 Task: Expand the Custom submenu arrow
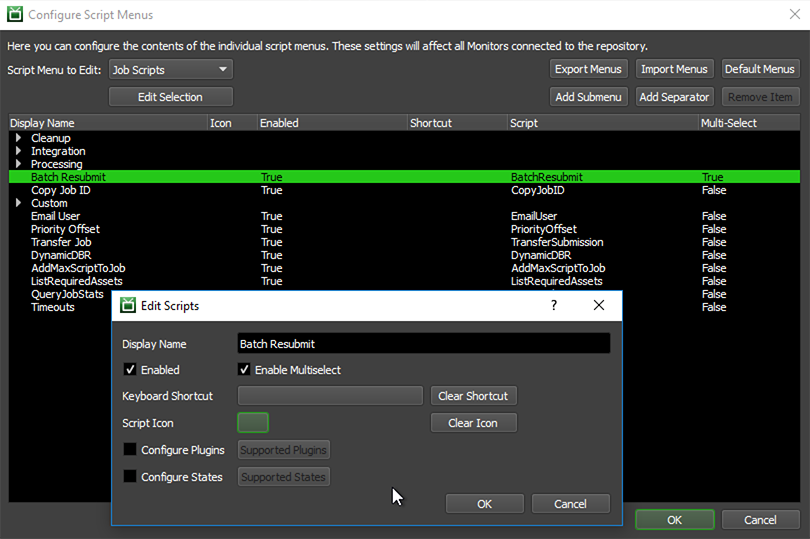pyautogui.click(x=18, y=203)
